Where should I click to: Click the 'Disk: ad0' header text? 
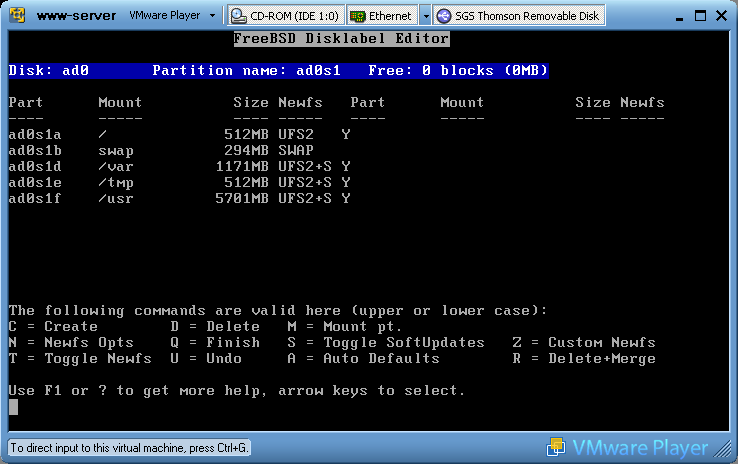click(x=48, y=71)
